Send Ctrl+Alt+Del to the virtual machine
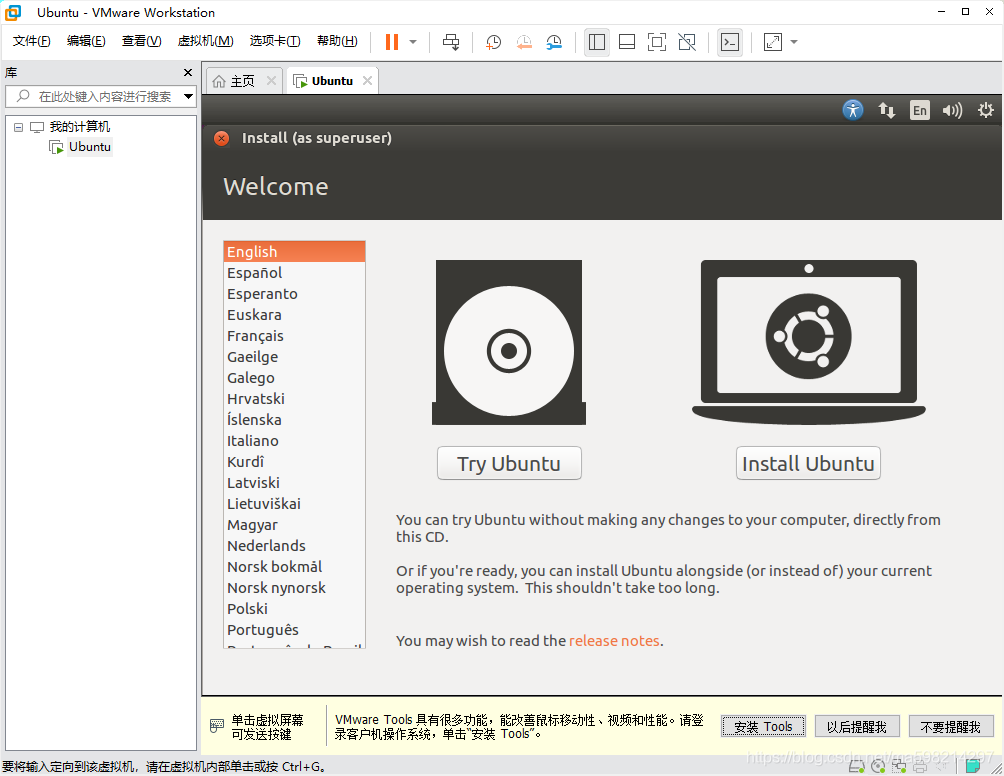 point(451,42)
